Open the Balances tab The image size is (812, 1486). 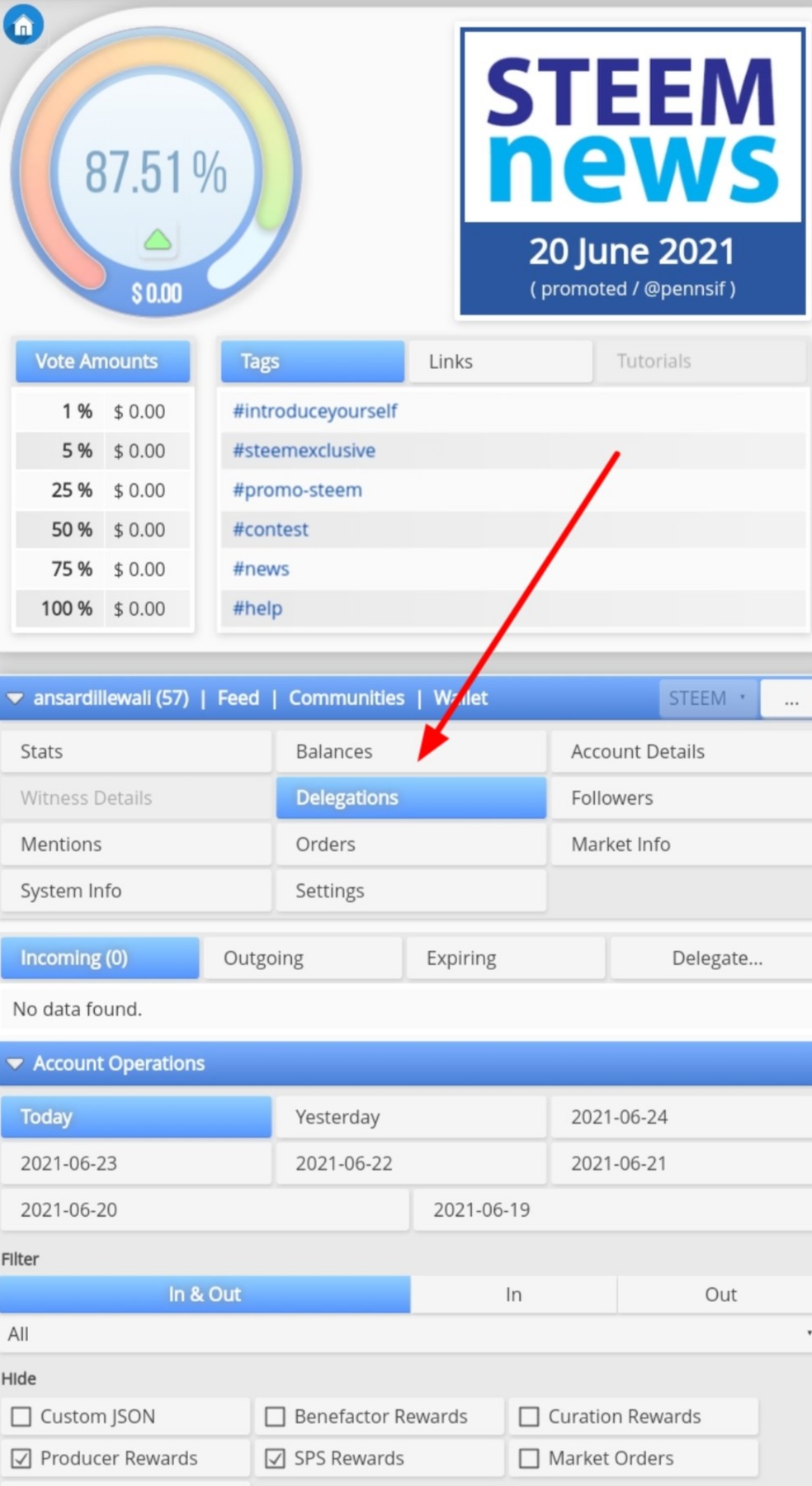pos(411,751)
